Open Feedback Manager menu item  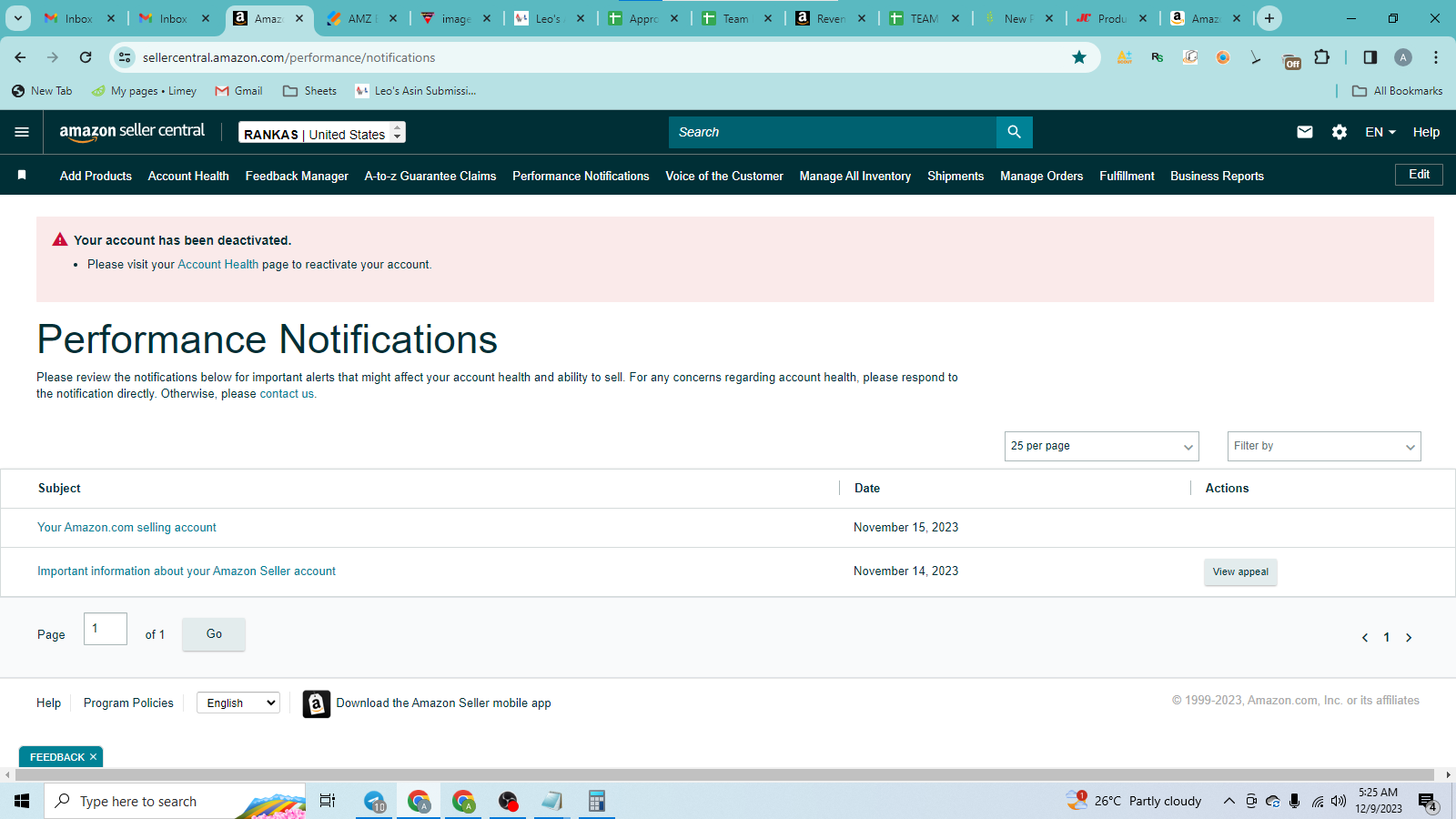click(x=297, y=176)
